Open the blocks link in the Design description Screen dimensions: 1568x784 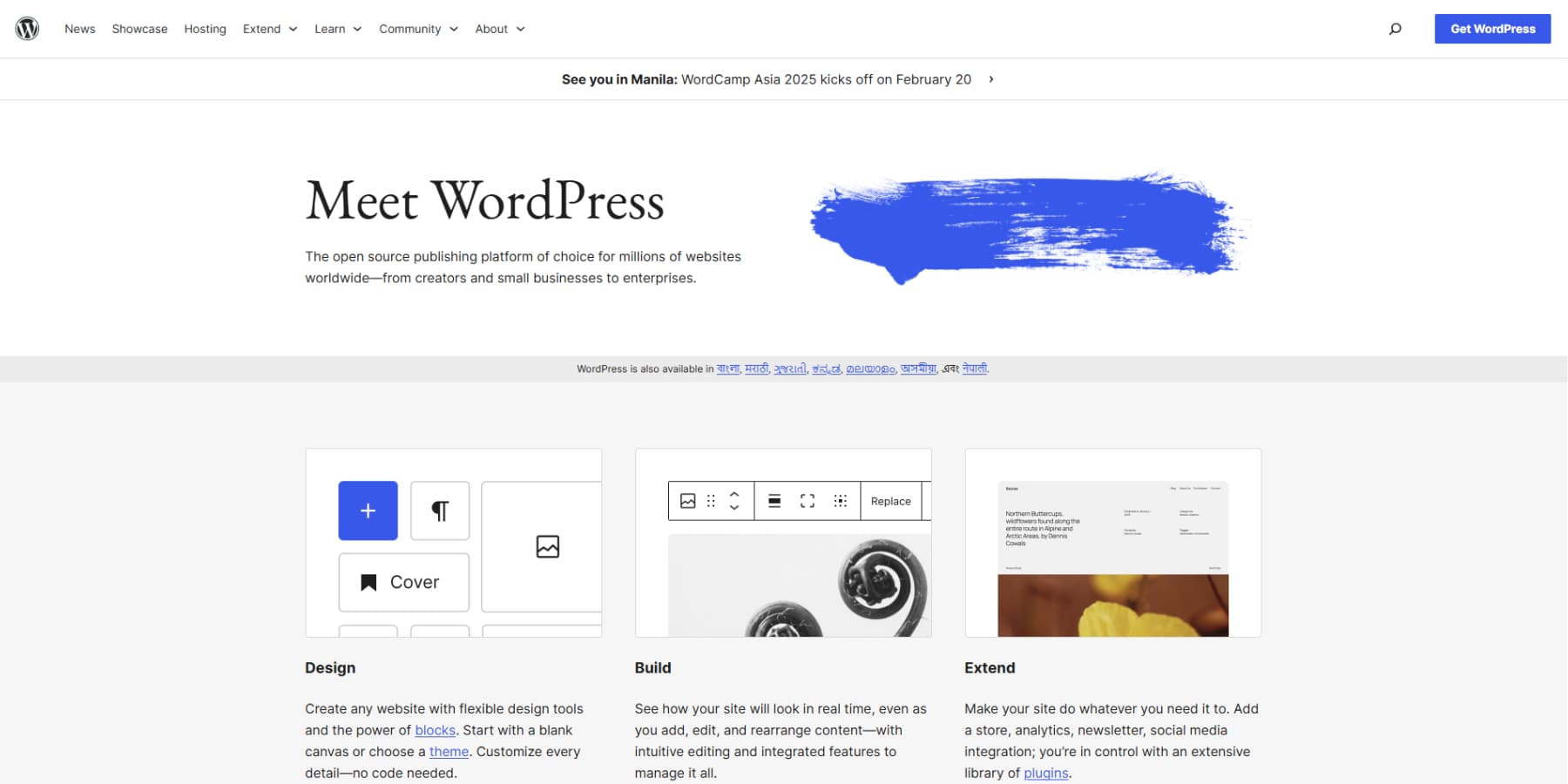[x=435, y=730]
